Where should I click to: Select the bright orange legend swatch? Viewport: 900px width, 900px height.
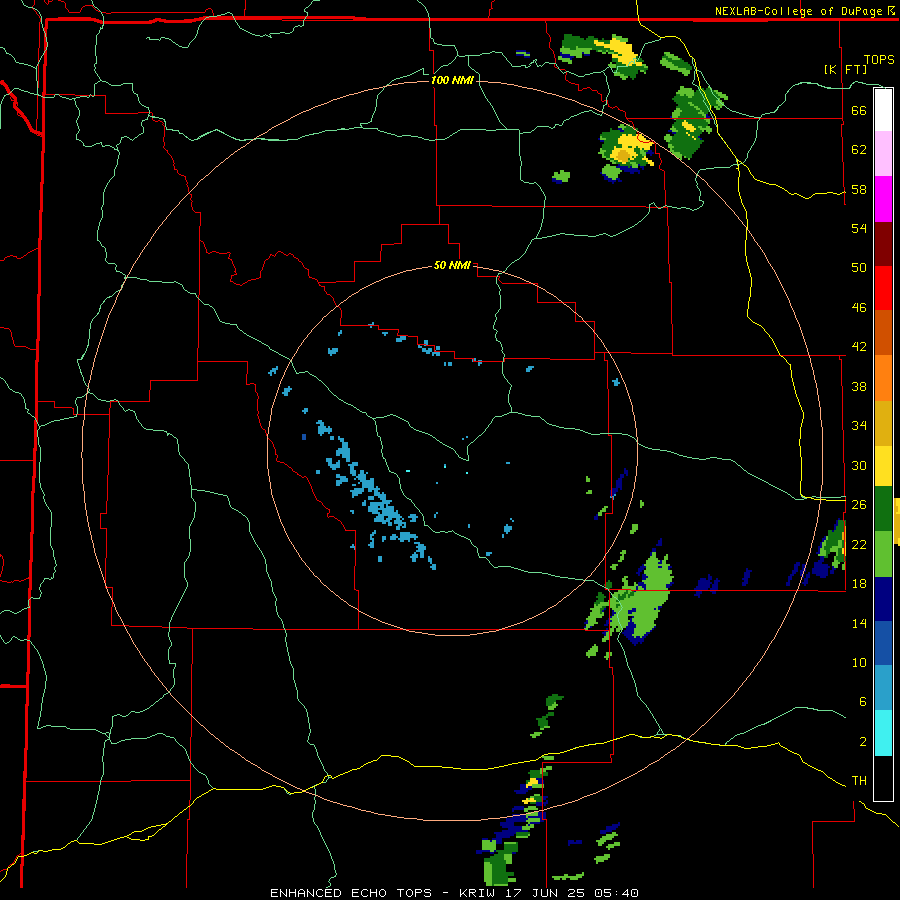pyautogui.click(x=883, y=377)
